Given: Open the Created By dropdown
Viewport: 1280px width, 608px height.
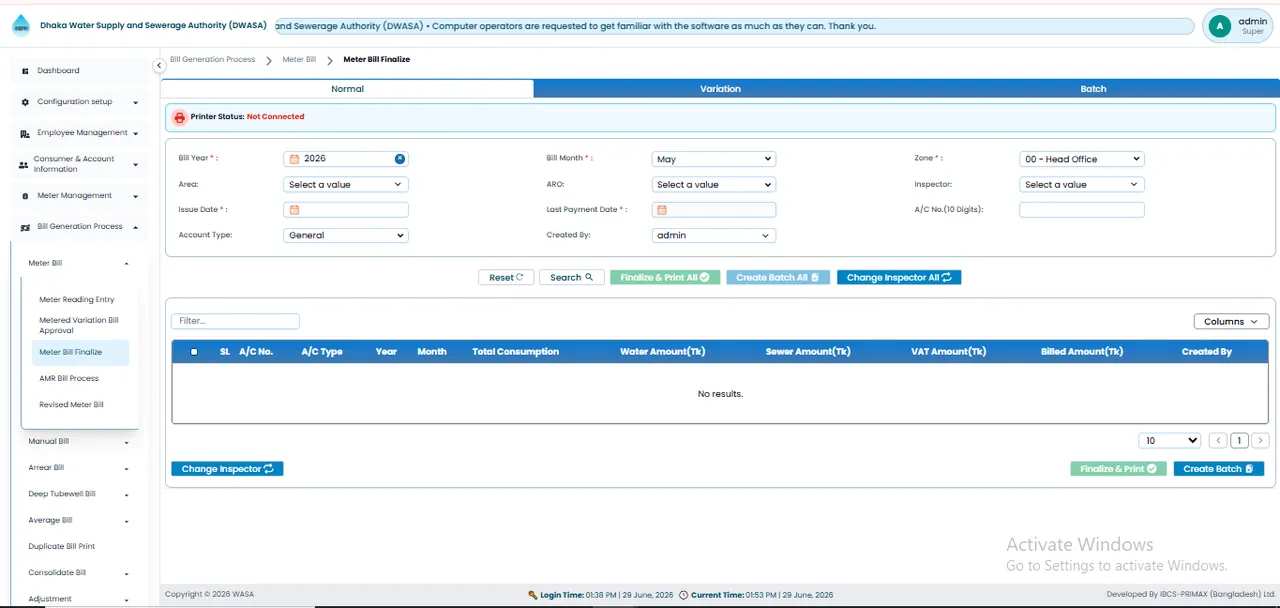Looking at the screenshot, I should [x=714, y=236].
